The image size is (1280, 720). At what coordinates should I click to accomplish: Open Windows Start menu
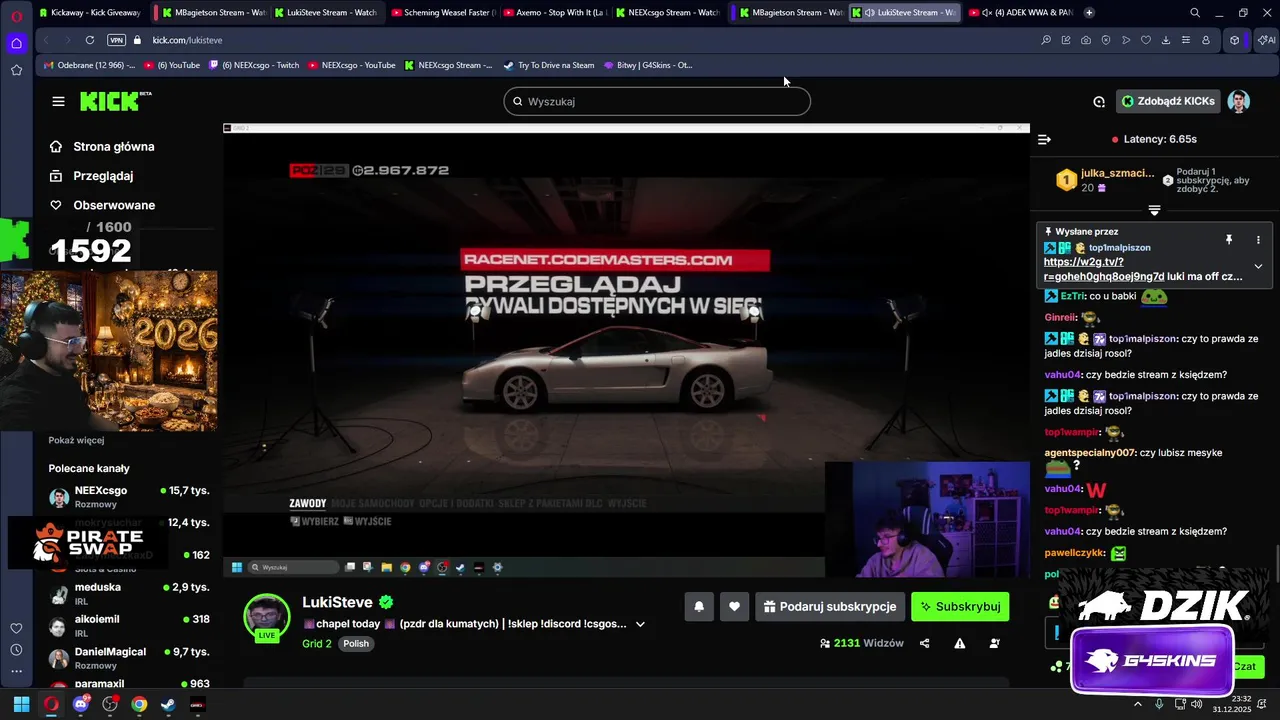point(21,704)
